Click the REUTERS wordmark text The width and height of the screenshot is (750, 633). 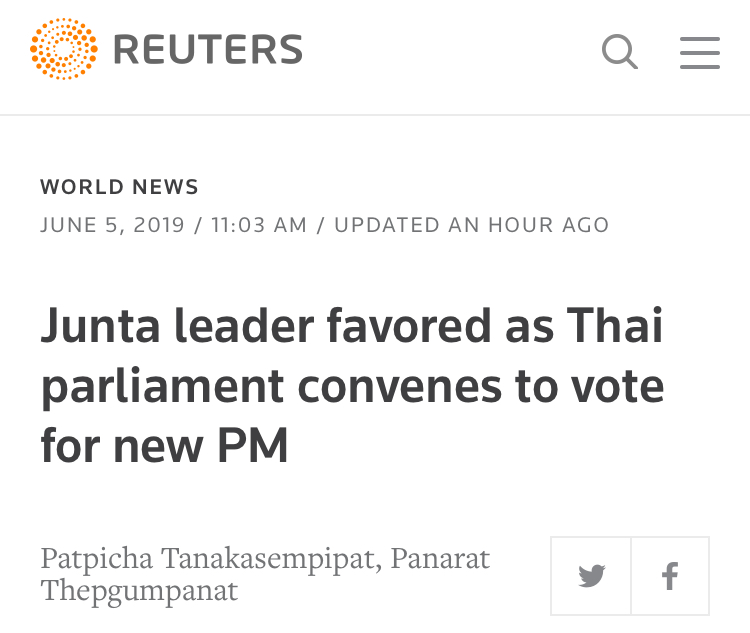(207, 50)
